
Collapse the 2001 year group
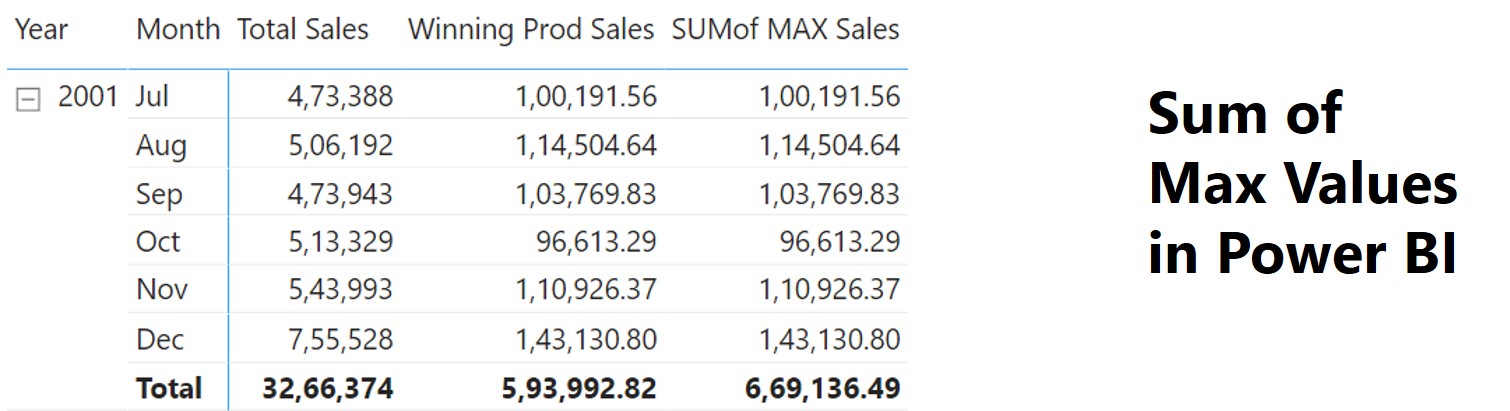30,99
